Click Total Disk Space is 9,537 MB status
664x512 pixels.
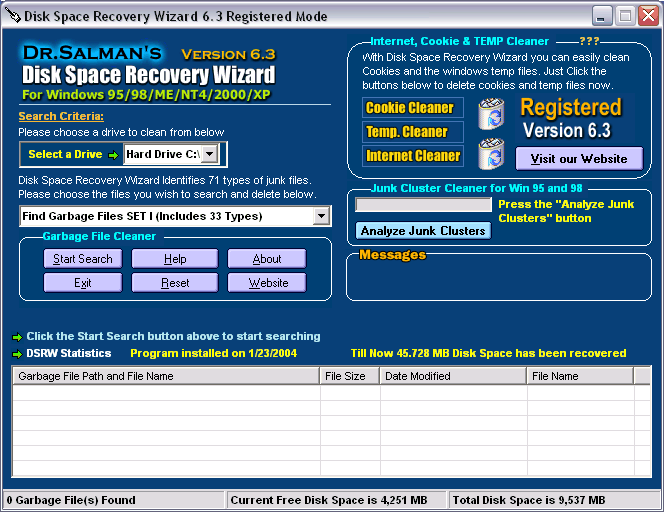pos(555,500)
